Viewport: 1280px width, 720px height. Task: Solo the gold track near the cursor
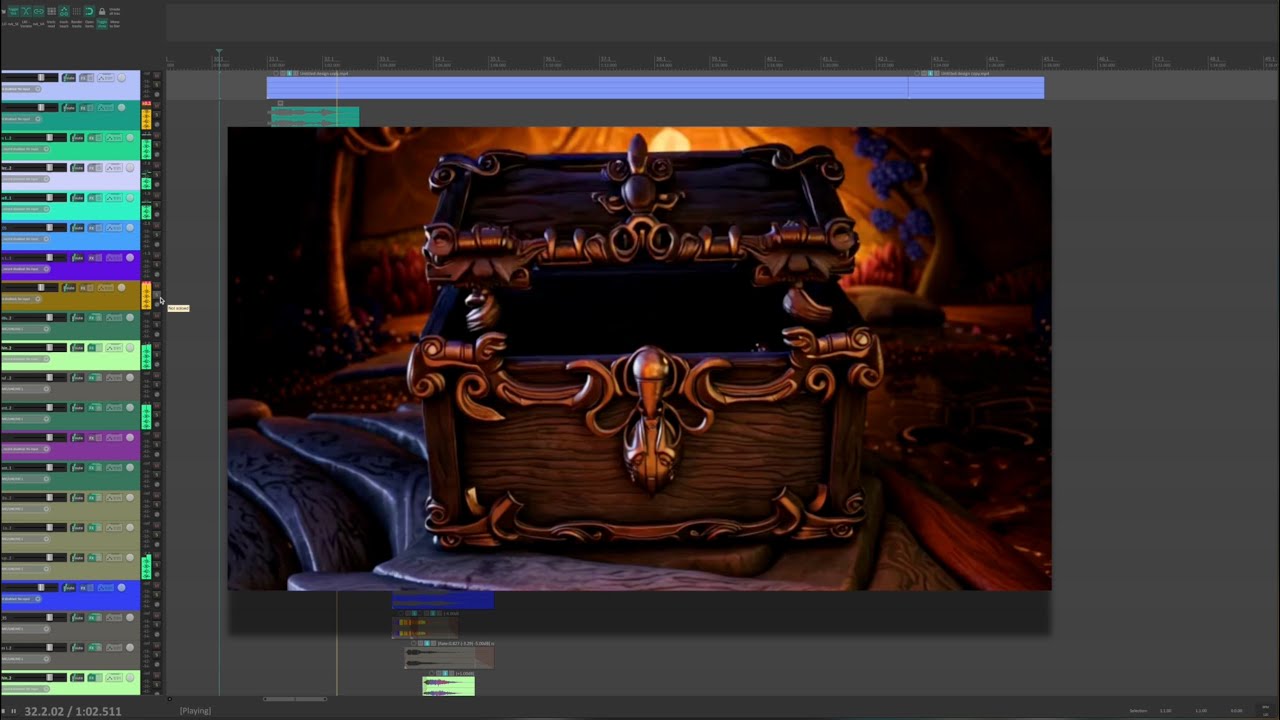[x=157, y=295]
